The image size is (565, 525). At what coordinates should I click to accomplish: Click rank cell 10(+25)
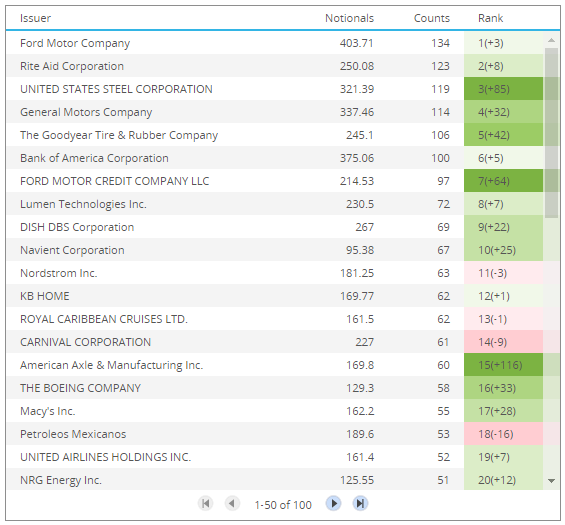coord(503,250)
